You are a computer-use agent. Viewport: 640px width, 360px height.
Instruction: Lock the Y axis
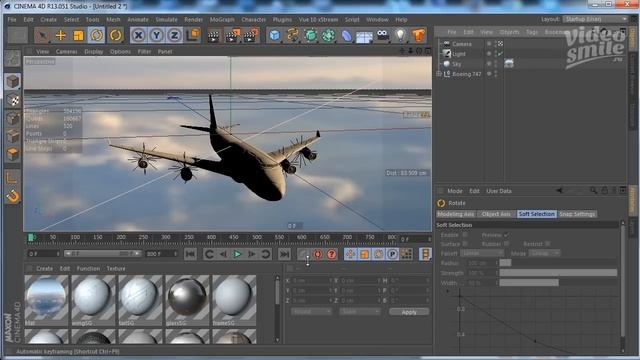[156, 36]
